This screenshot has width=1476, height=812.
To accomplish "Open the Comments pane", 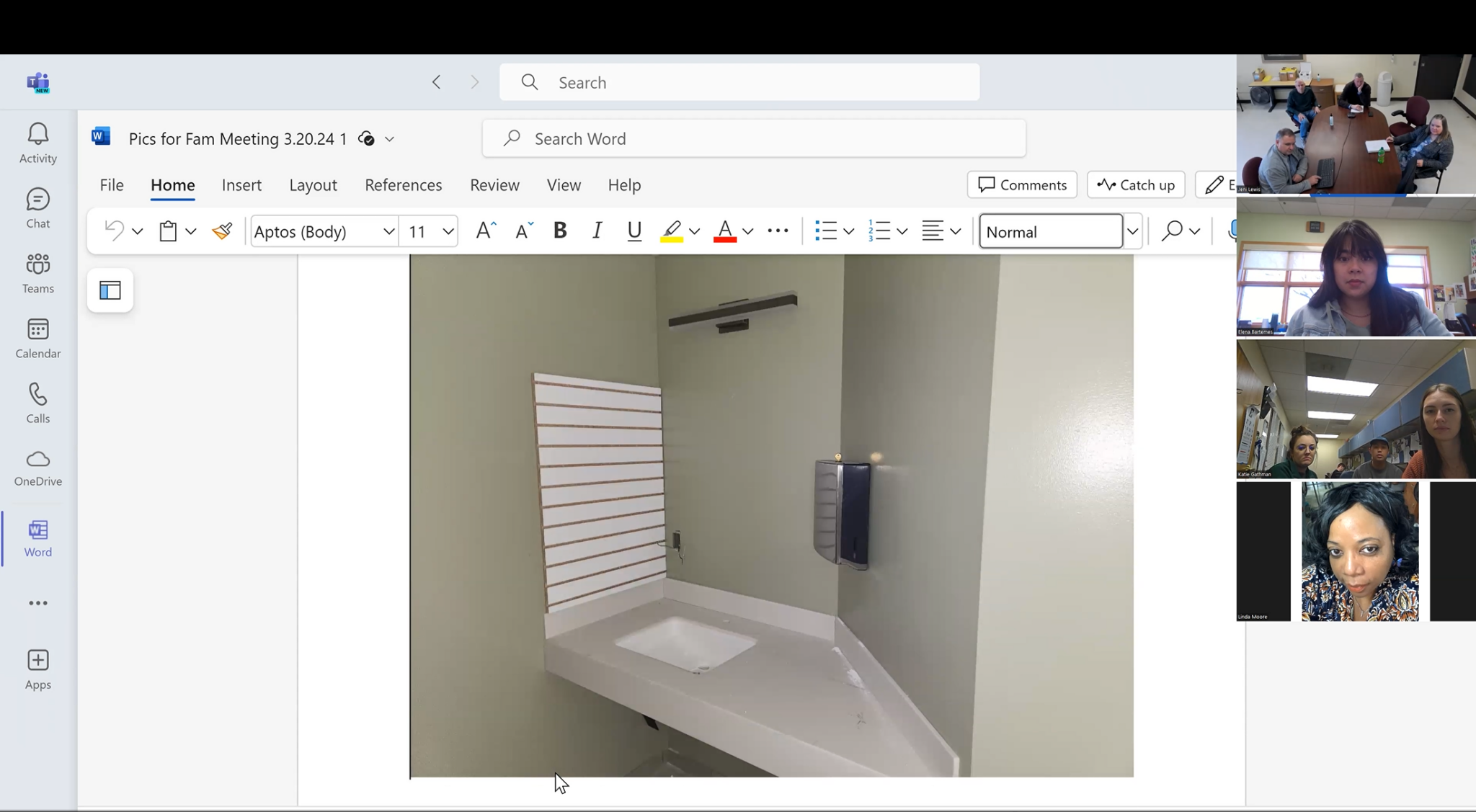I will point(1022,184).
